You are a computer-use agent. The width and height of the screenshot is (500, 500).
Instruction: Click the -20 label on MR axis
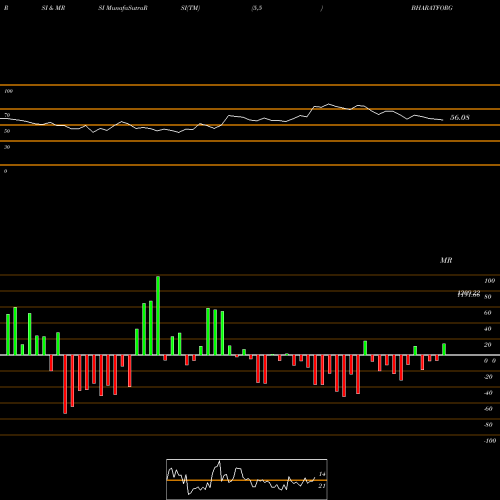[x=488, y=377]
